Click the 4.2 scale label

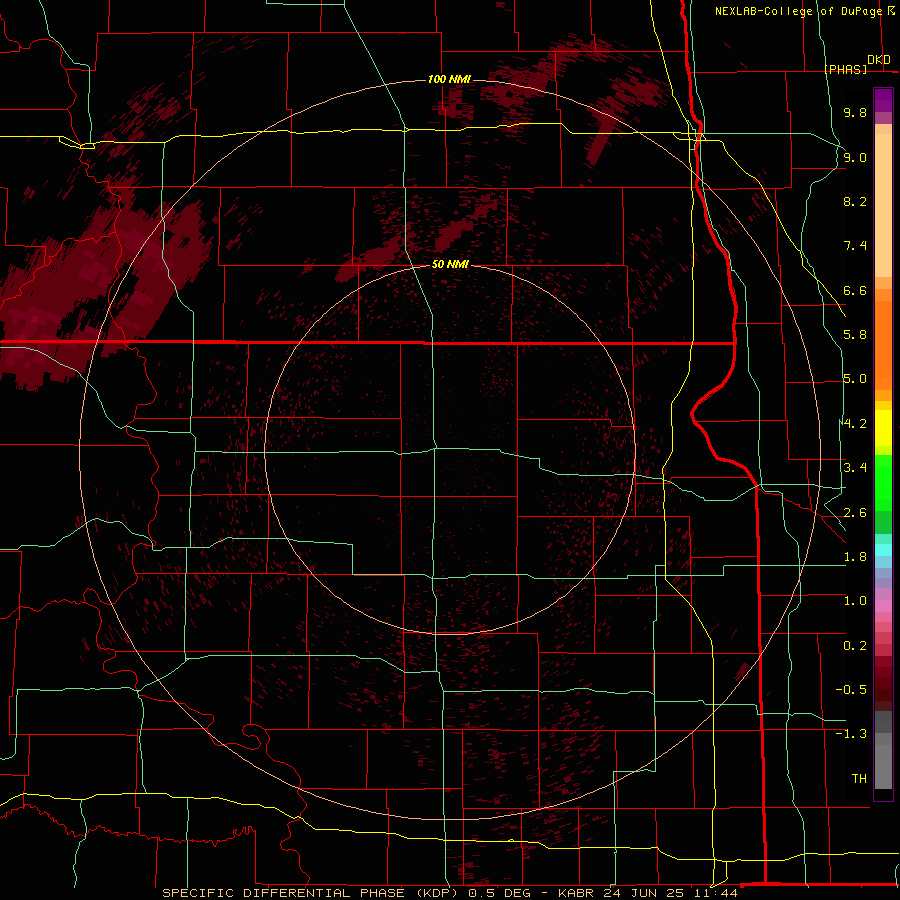pyautogui.click(x=855, y=424)
